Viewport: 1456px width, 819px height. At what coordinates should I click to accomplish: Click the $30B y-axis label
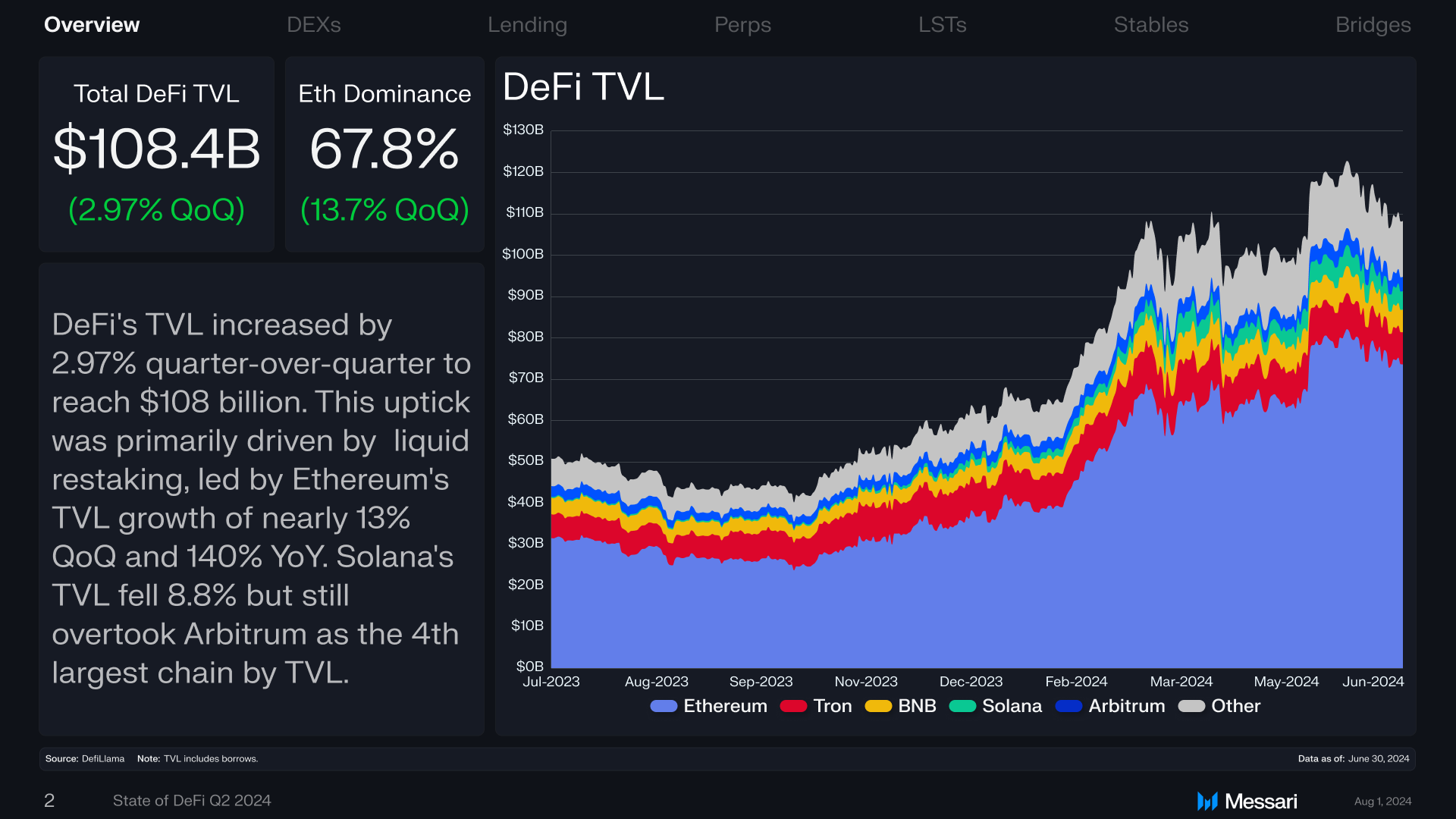pos(526,543)
